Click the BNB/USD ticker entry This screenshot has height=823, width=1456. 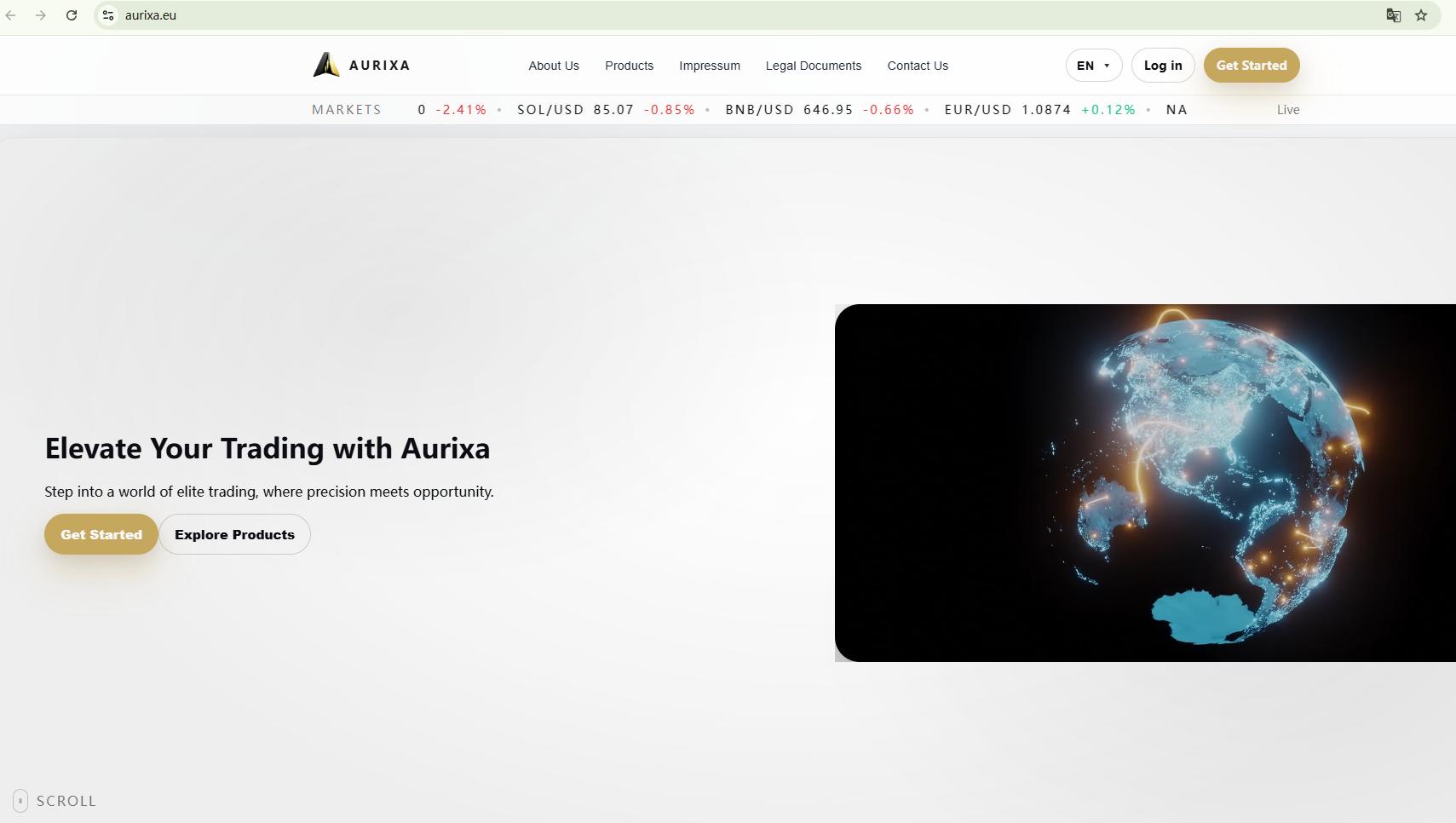820,110
